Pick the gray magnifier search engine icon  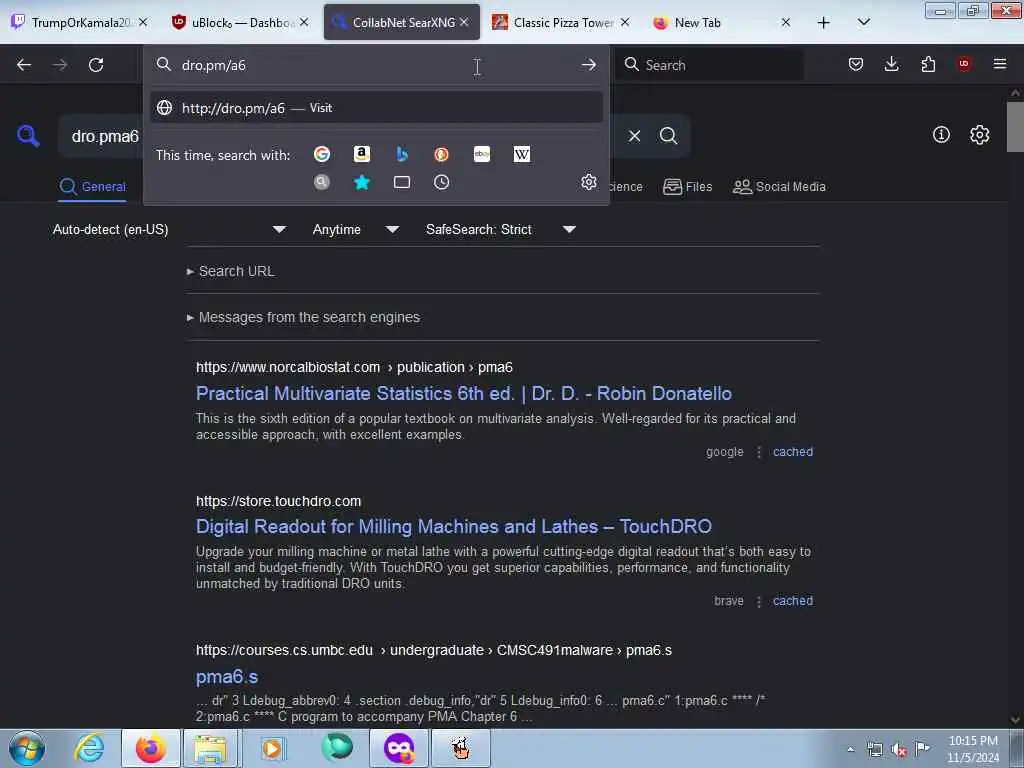click(321, 182)
